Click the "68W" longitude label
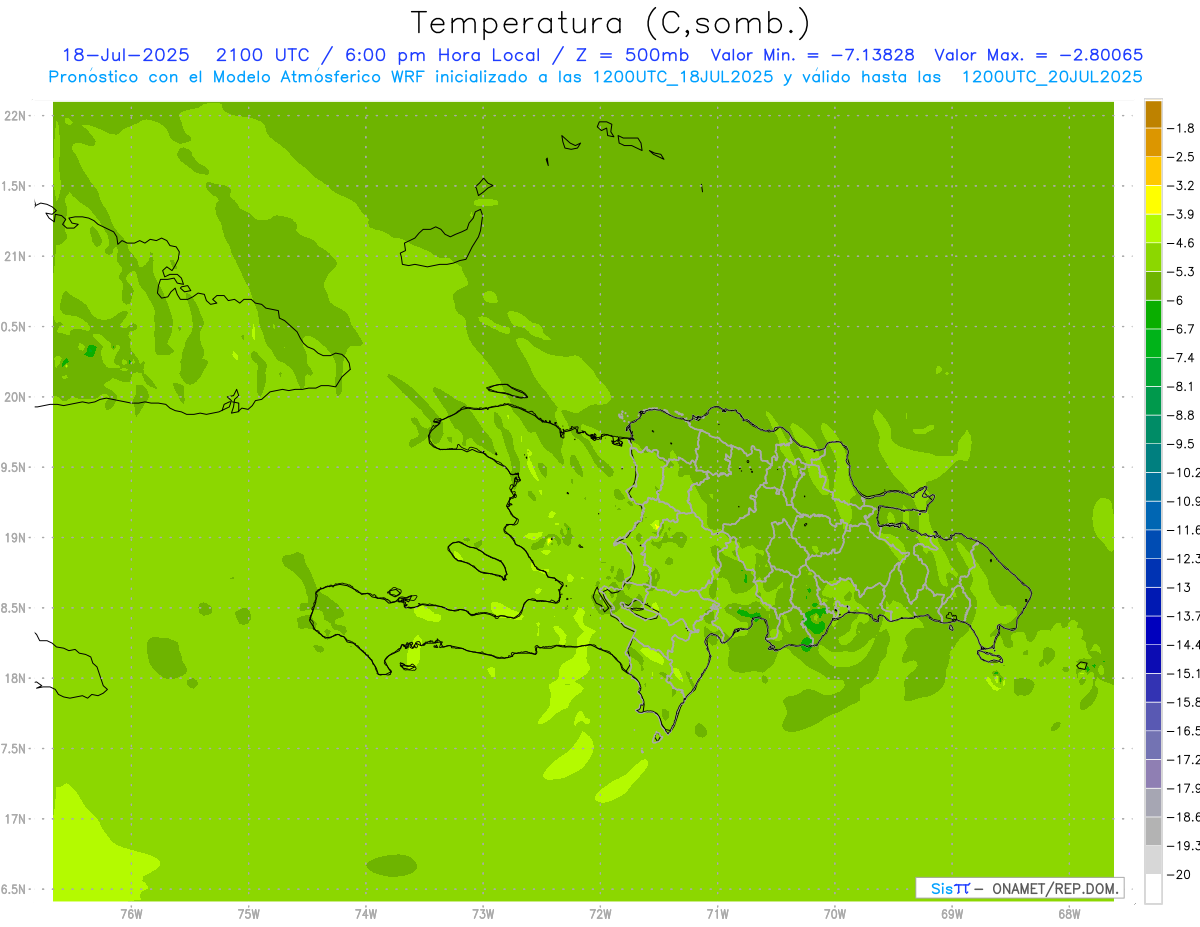1200x927 pixels. (x=1068, y=913)
